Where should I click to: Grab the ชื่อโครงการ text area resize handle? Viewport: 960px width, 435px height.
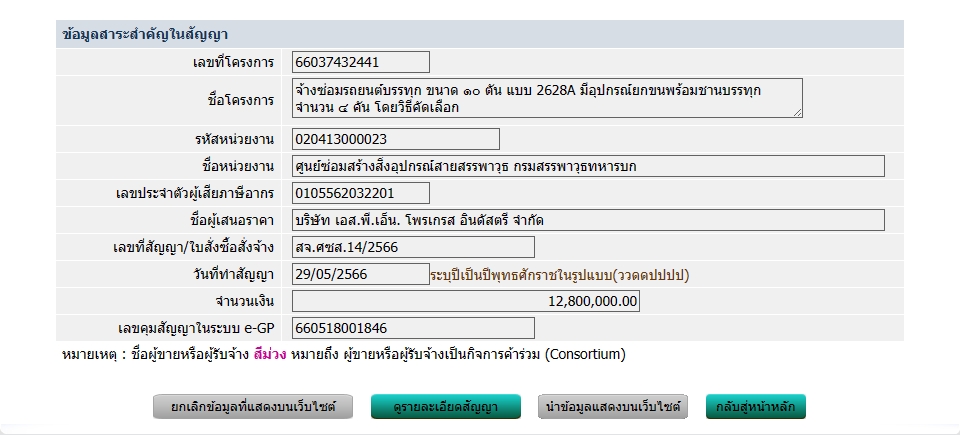click(797, 113)
